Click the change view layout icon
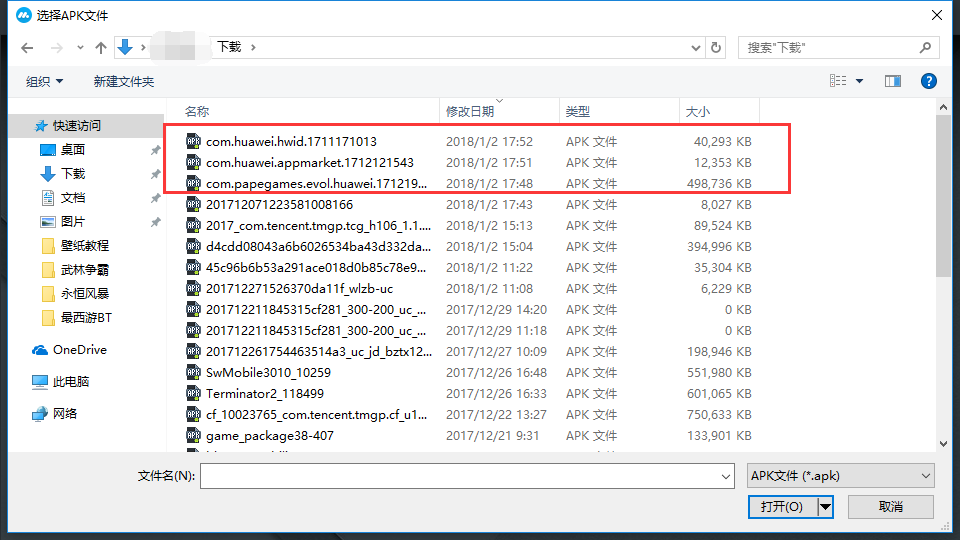This screenshot has width=960, height=540. [838, 81]
